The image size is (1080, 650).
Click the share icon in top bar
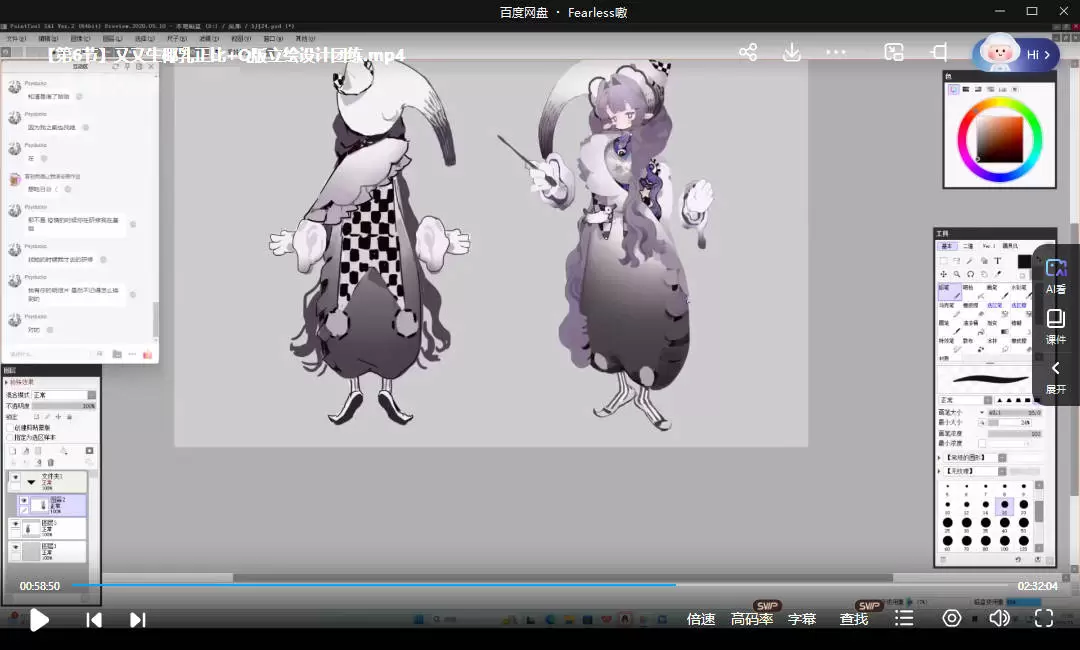pos(748,52)
